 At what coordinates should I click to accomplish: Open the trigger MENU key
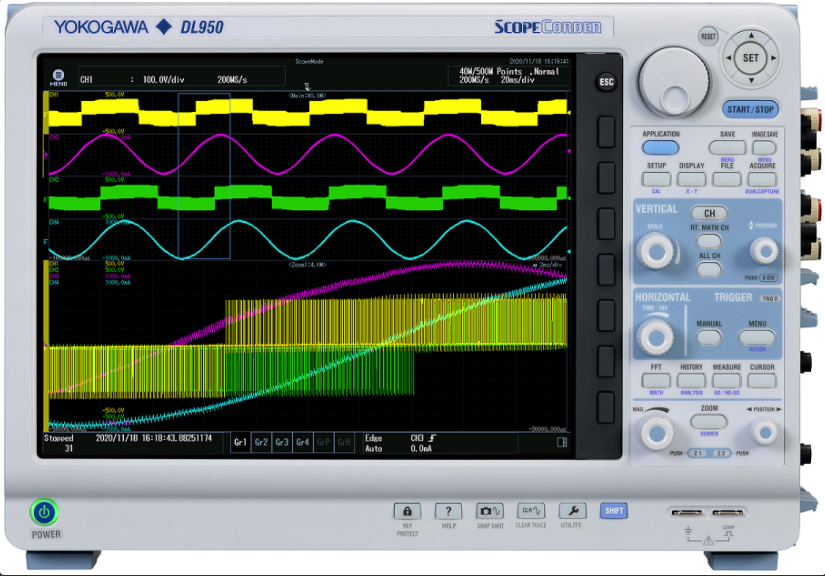757,338
